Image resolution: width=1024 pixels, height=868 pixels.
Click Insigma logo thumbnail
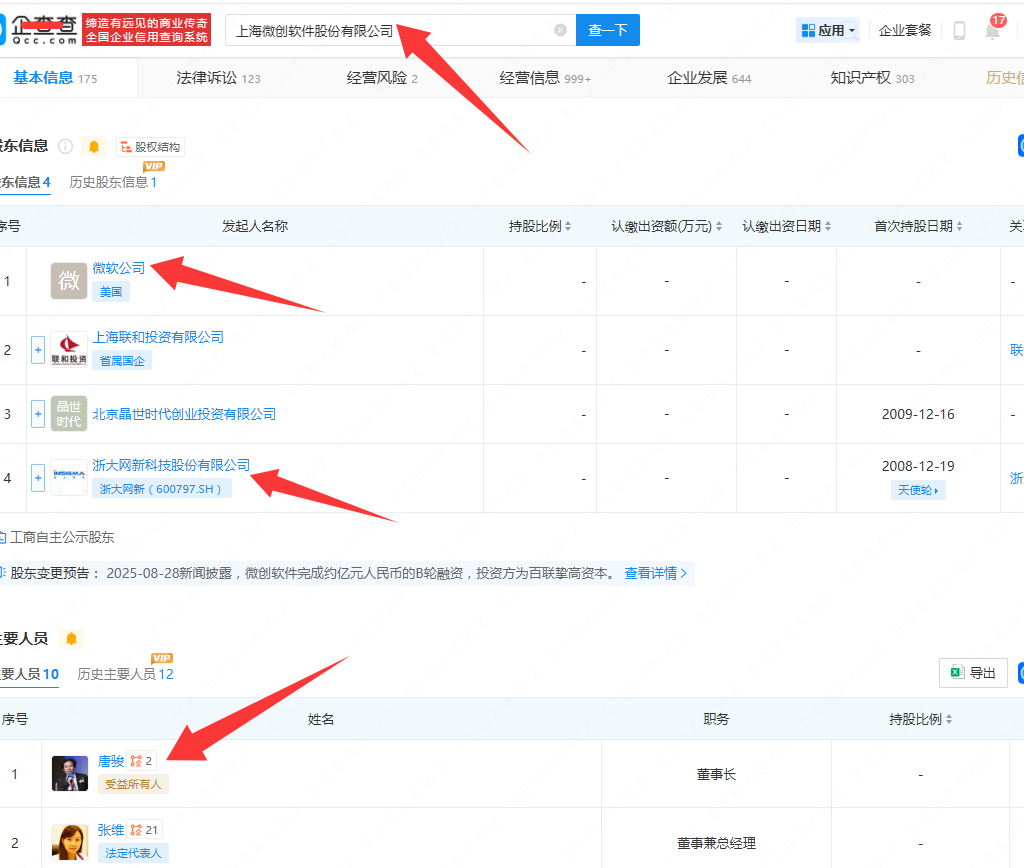(x=69, y=477)
